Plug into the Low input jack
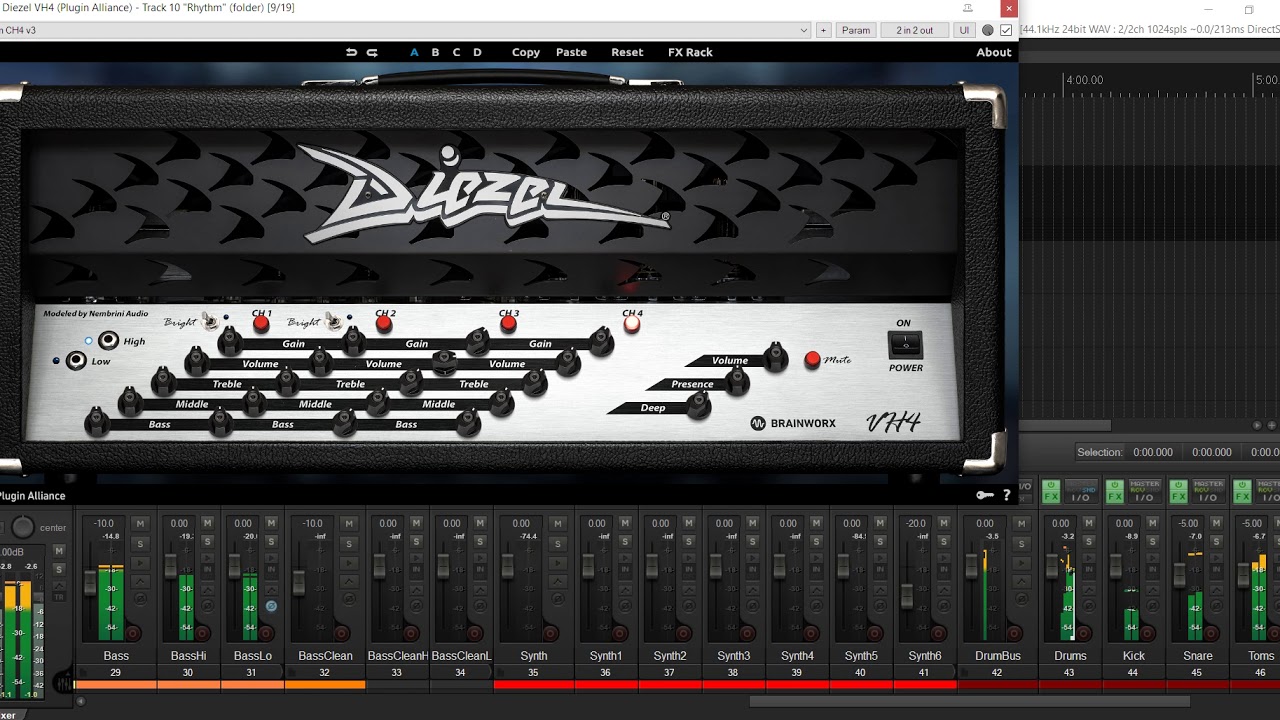This screenshot has height=720, width=1280. tap(75, 361)
